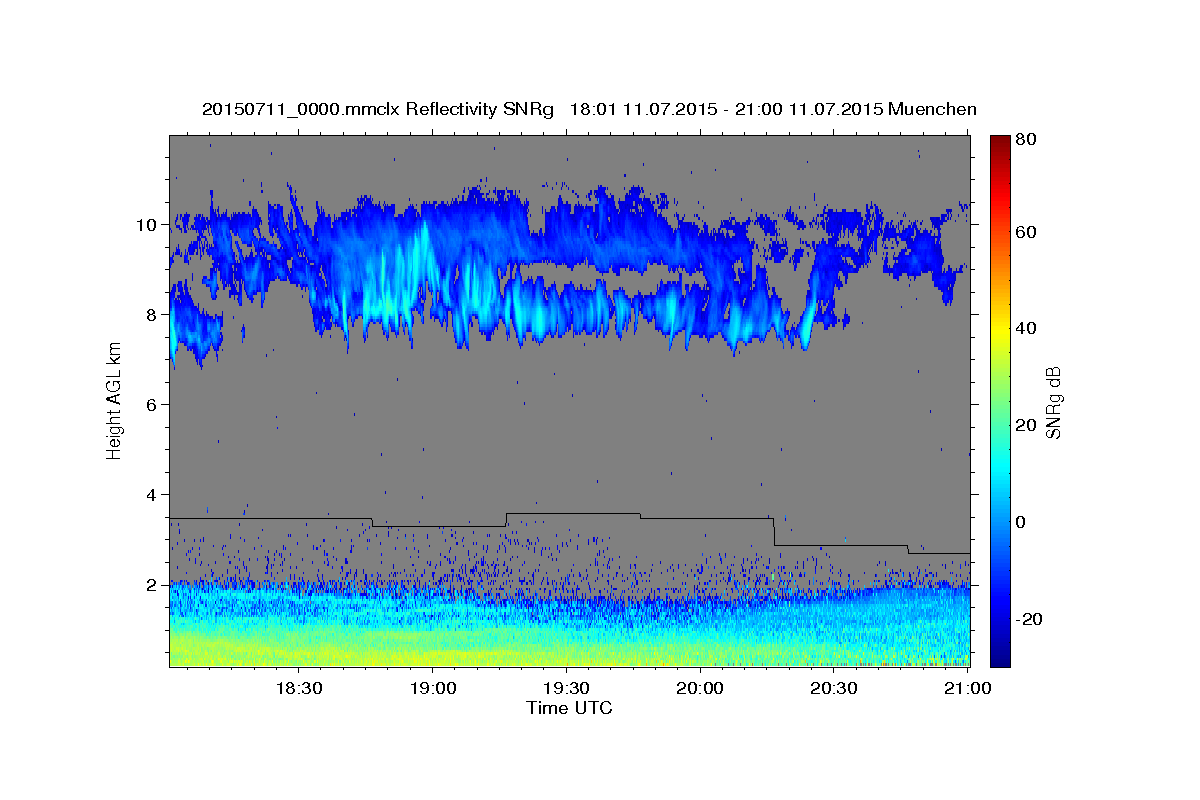This screenshot has height=800, width=1200.
Task: Click the colorbar value 40
Action: coord(1027,328)
